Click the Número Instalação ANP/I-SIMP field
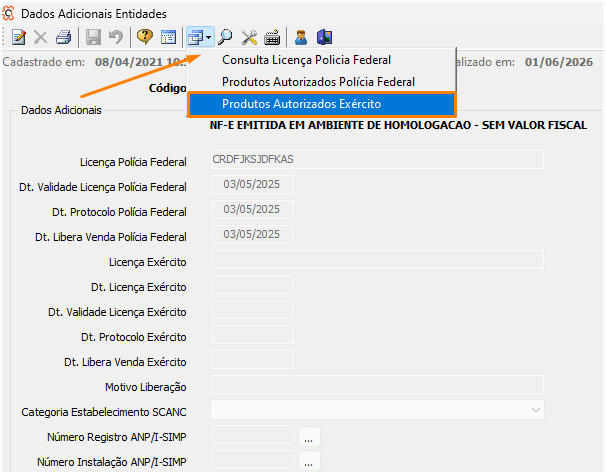This screenshot has height=472, width=606. 253,460
